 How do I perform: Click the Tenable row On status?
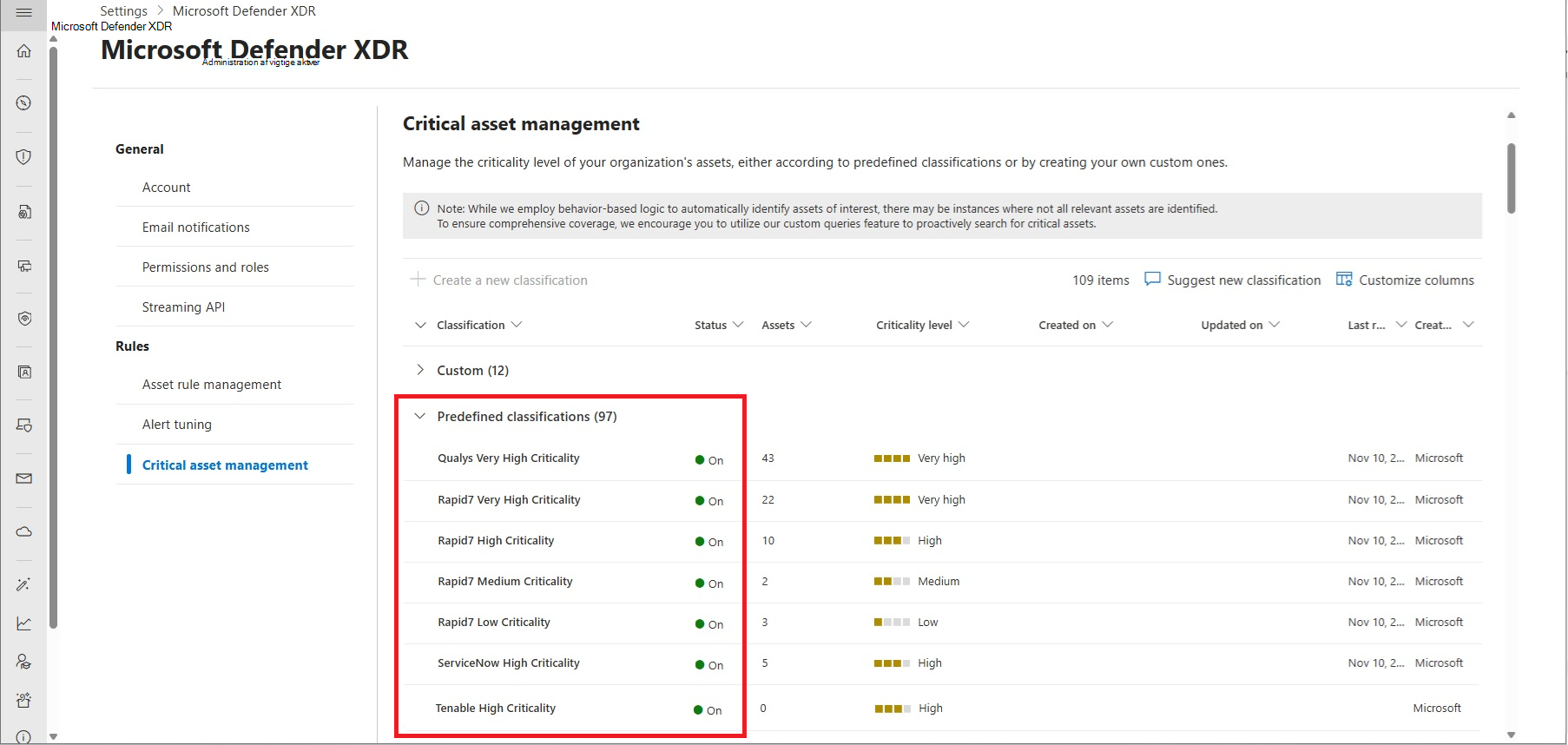pyautogui.click(x=708, y=710)
